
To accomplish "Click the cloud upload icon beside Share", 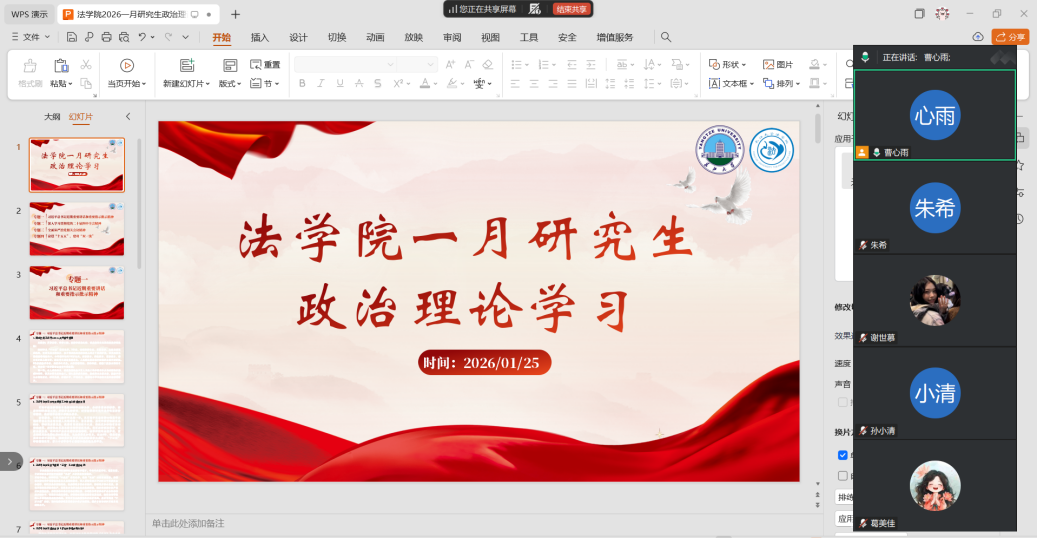I will (978, 37).
